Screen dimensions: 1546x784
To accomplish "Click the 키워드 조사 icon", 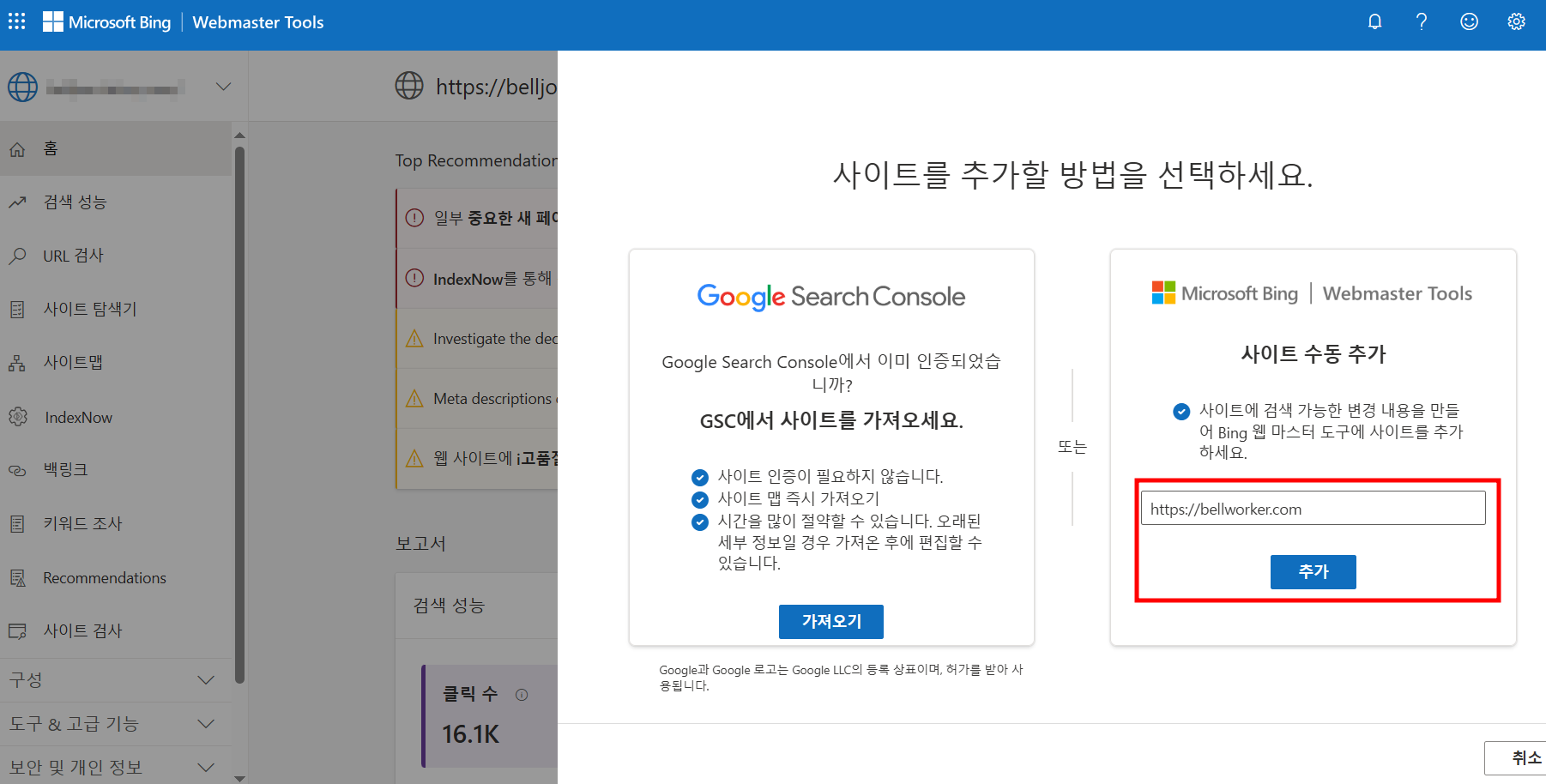I will [x=17, y=523].
